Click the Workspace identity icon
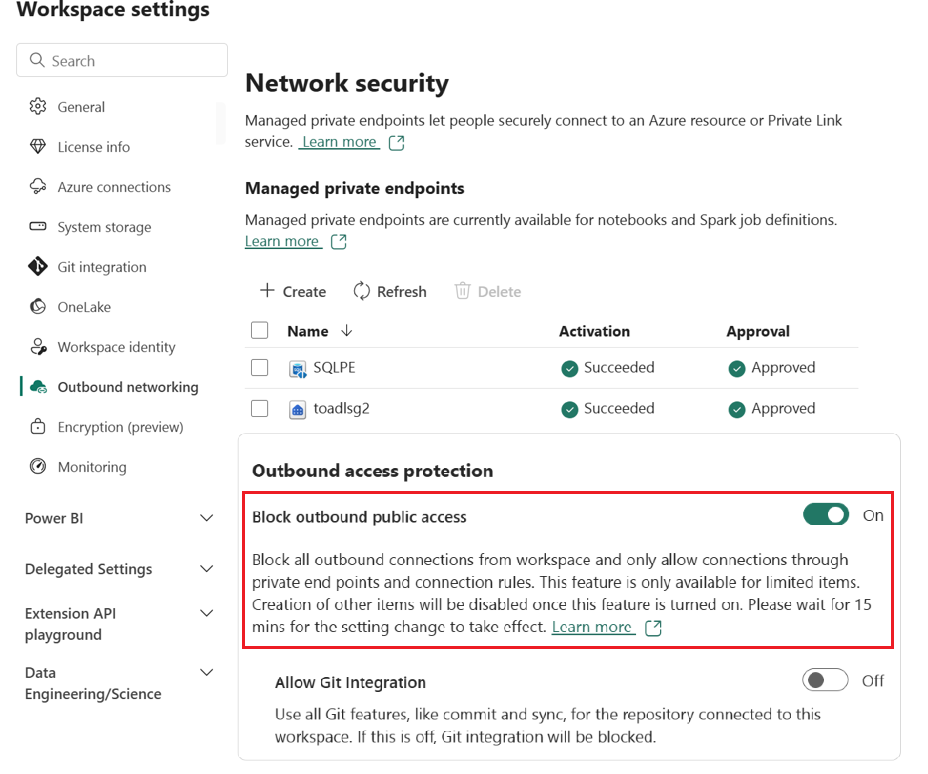The height and width of the screenshot is (774, 928). pyautogui.click(x=38, y=347)
